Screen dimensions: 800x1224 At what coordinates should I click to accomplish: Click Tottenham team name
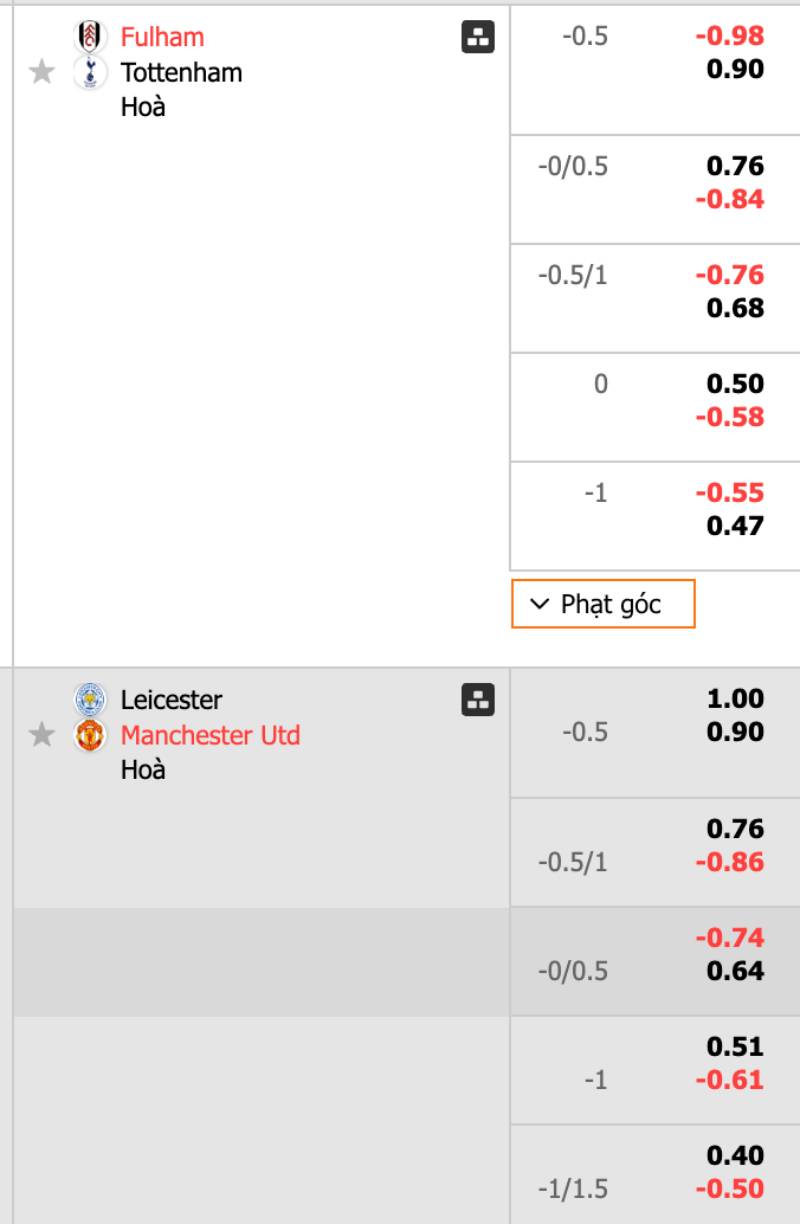[181, 72]
